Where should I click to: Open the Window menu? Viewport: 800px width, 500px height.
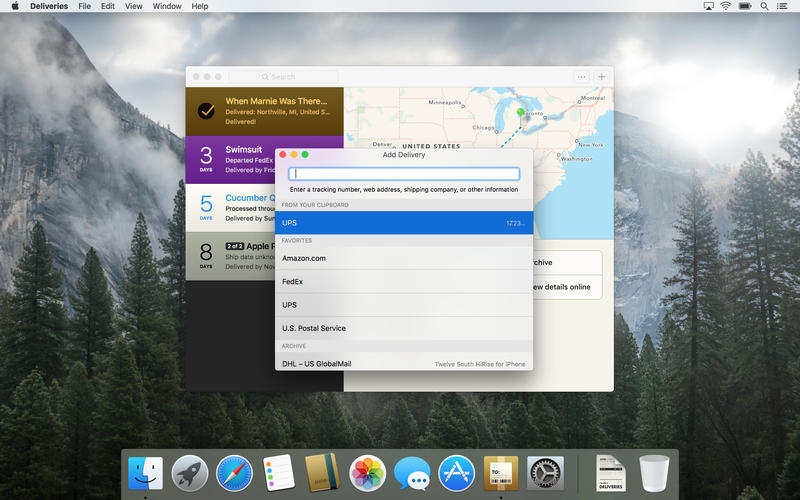(x=167, y=6)
